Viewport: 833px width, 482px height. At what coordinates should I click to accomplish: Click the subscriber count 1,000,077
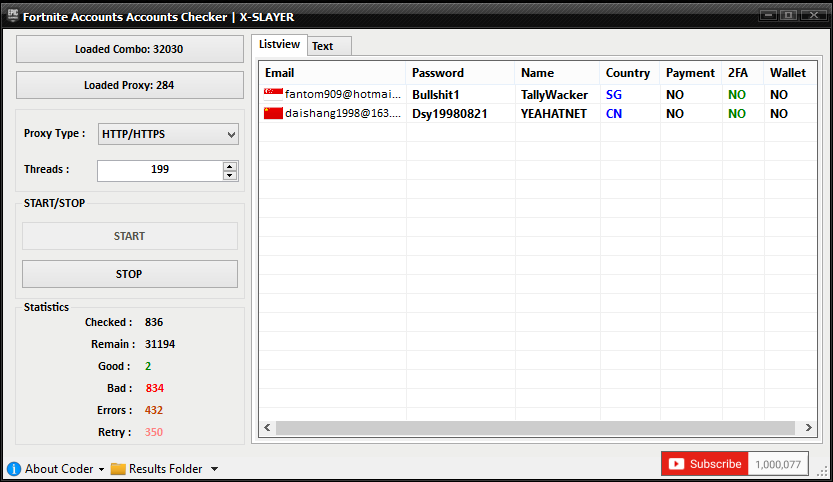tap(778, 464)
